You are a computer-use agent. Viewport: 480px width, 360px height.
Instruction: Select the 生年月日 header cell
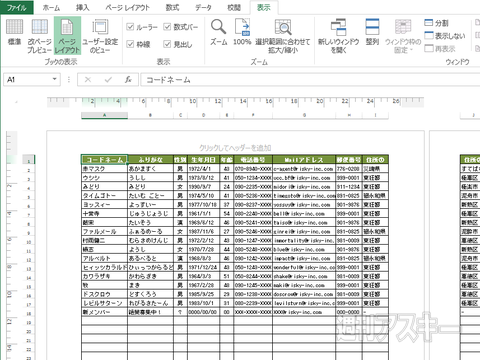[203, 160]
